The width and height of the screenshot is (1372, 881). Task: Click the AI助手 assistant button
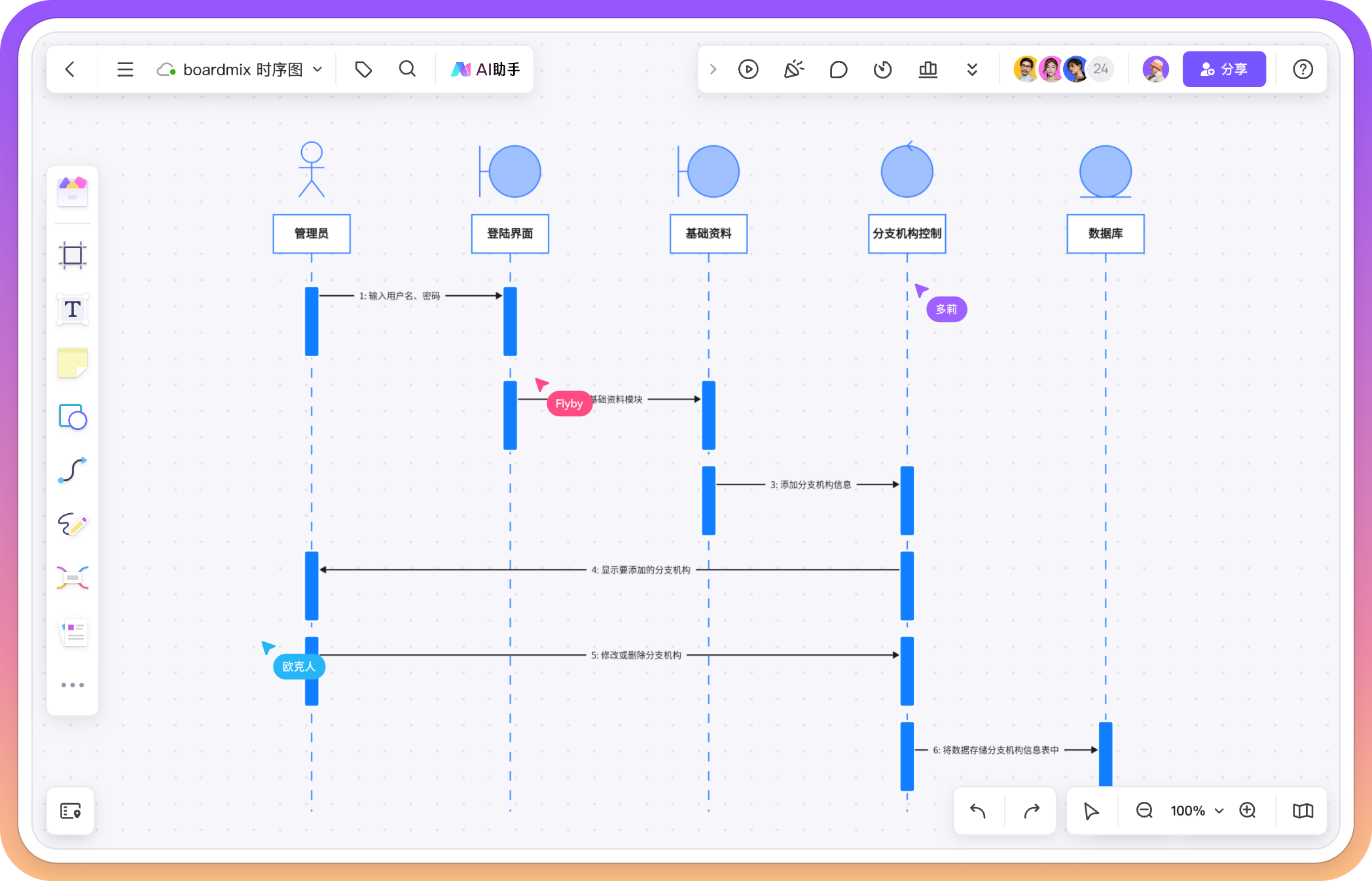tap(485, 69)
